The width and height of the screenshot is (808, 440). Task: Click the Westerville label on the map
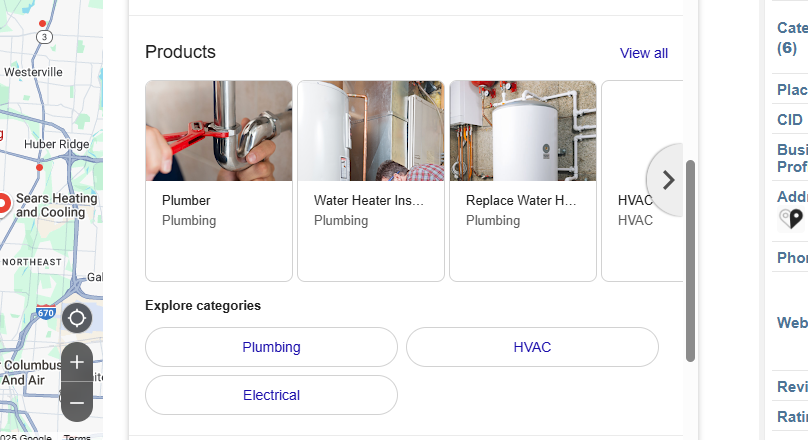point(34,72)
